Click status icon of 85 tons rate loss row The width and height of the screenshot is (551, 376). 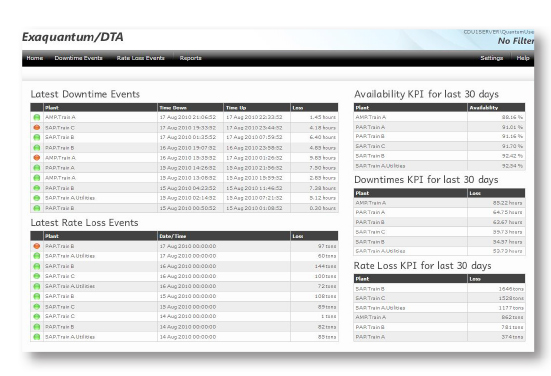tap(37, 337)
